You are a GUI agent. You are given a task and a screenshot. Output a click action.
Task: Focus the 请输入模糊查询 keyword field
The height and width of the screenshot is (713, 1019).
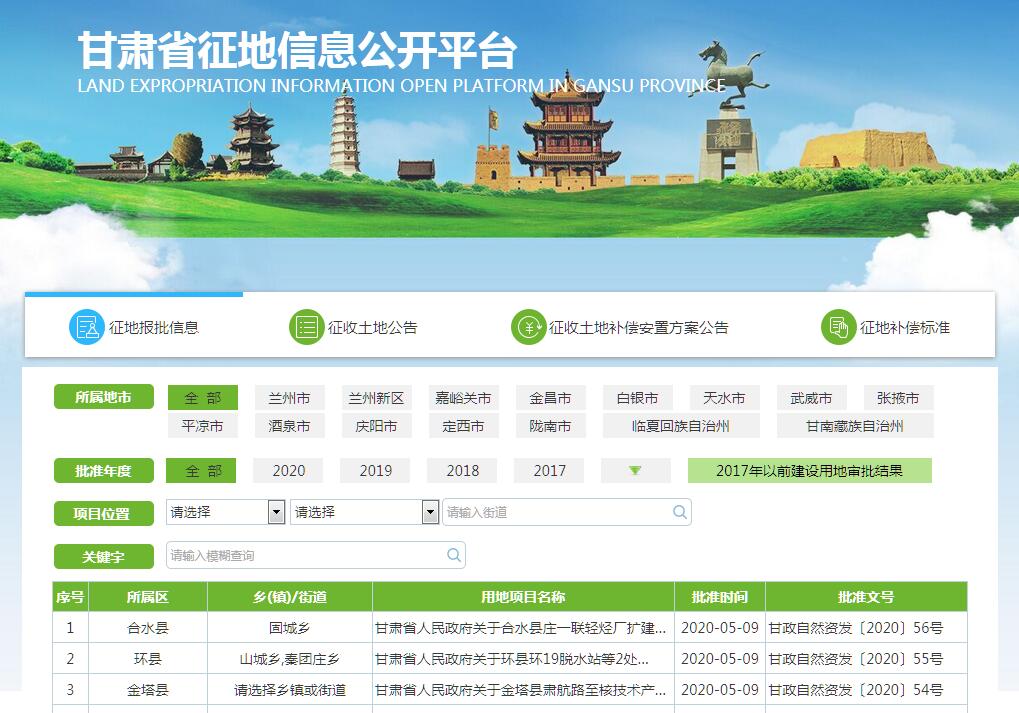(x=305, y=555)
